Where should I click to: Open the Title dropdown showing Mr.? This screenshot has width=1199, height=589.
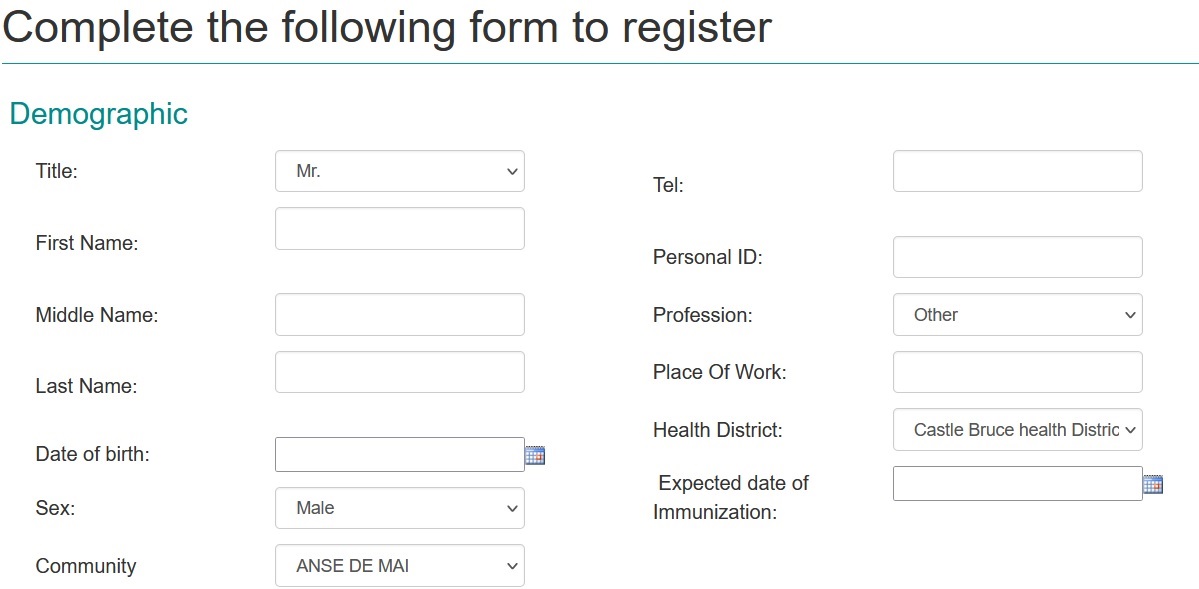click(400, 171)
